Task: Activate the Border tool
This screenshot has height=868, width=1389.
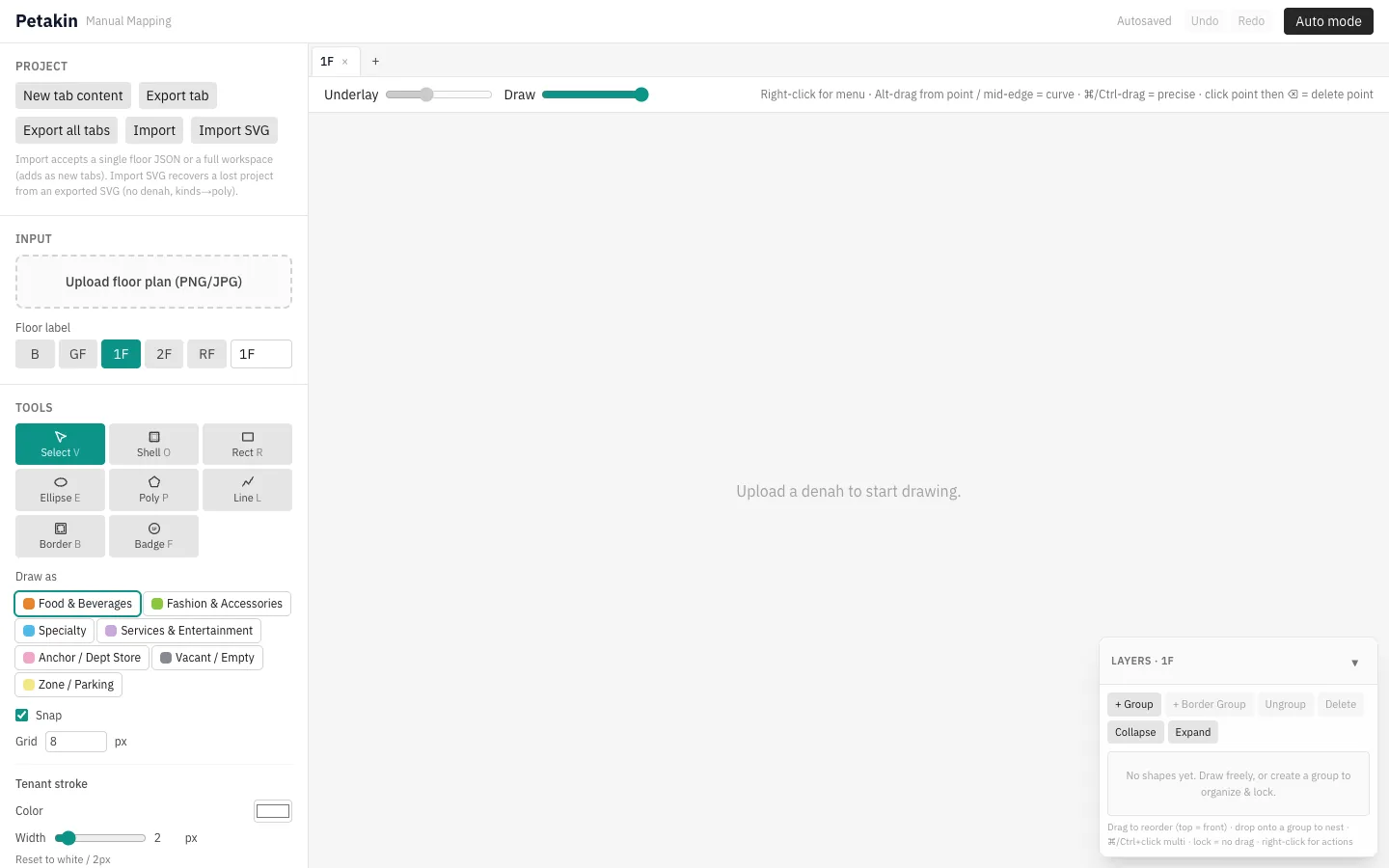Action: click(x=60, y=536)
